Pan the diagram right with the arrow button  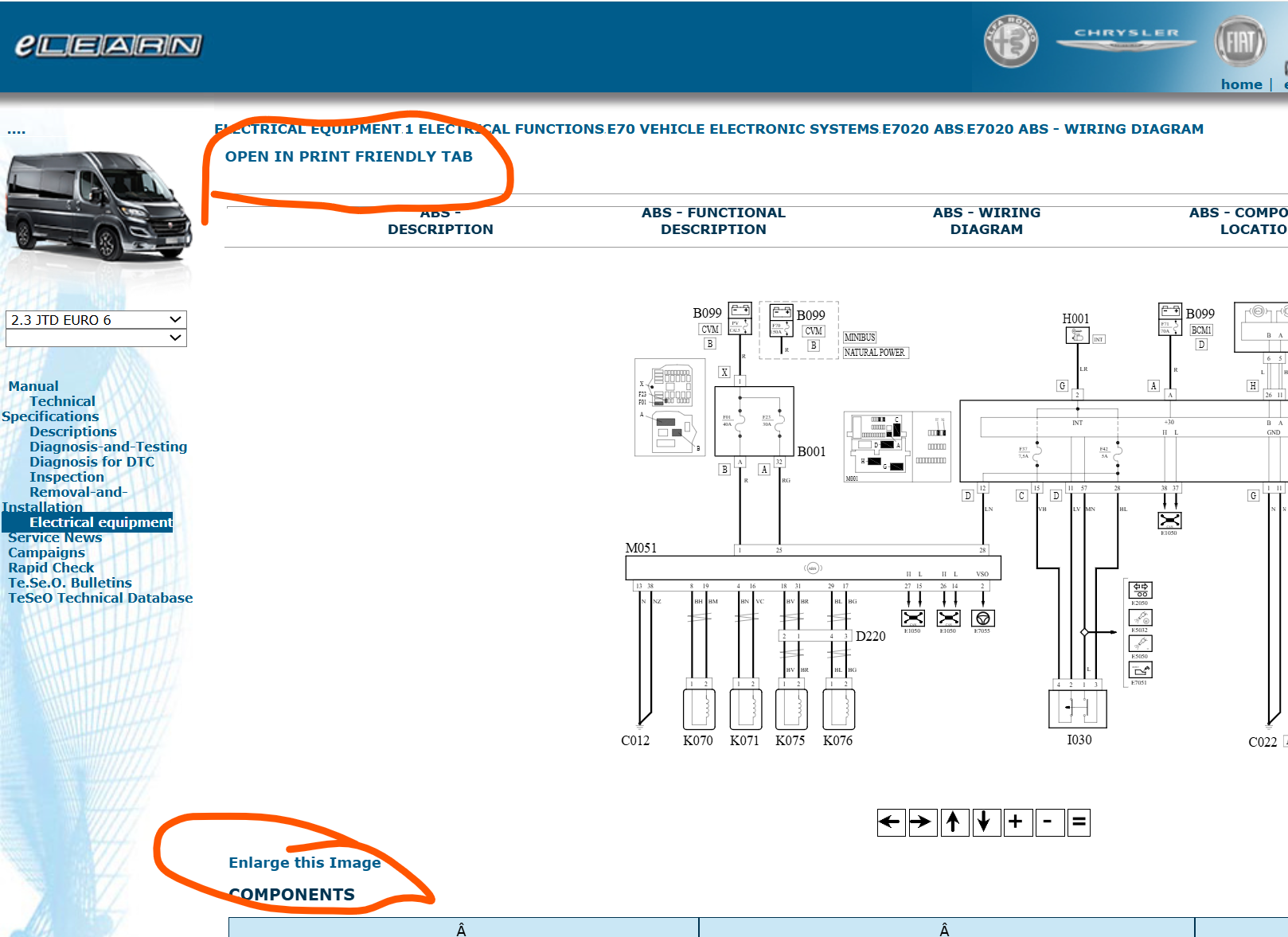(923, 822)
